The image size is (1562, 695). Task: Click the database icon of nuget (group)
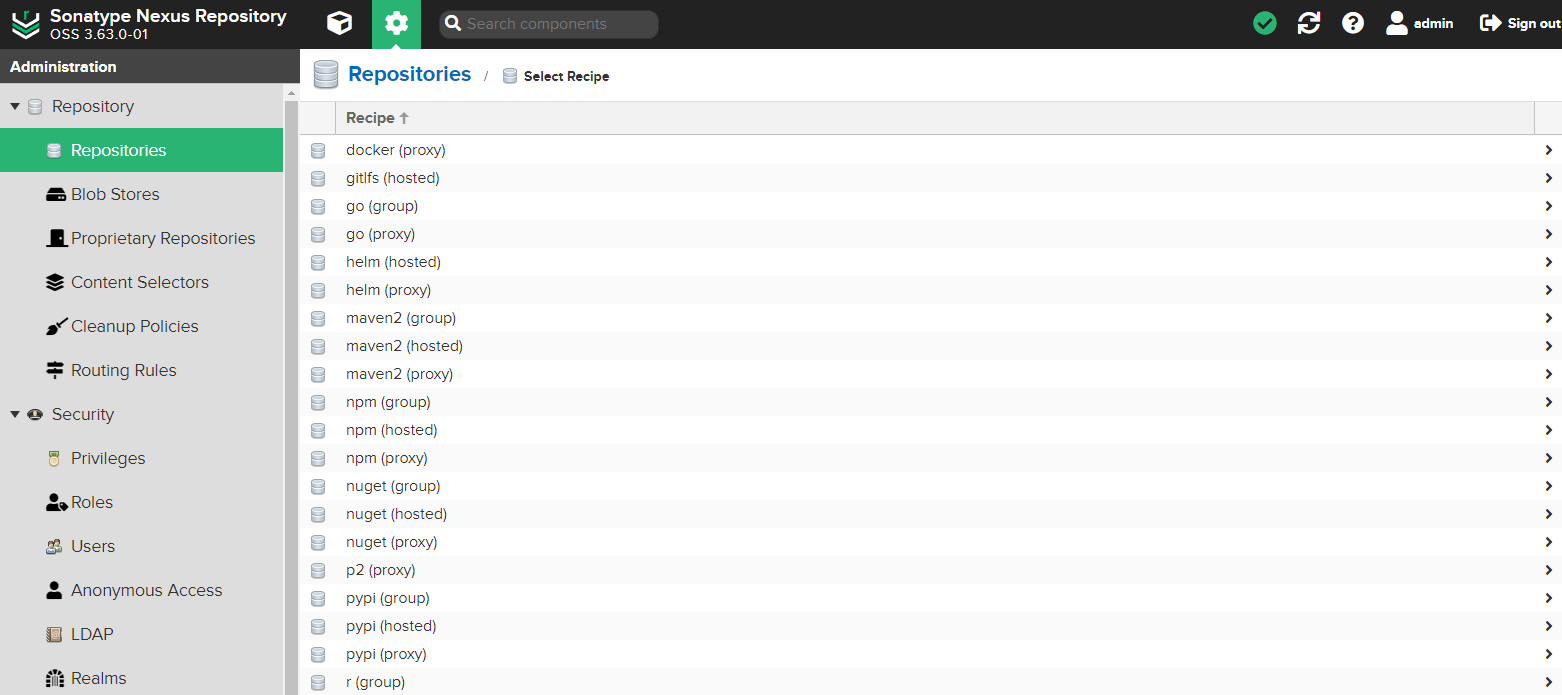click(x=318, y=487)
